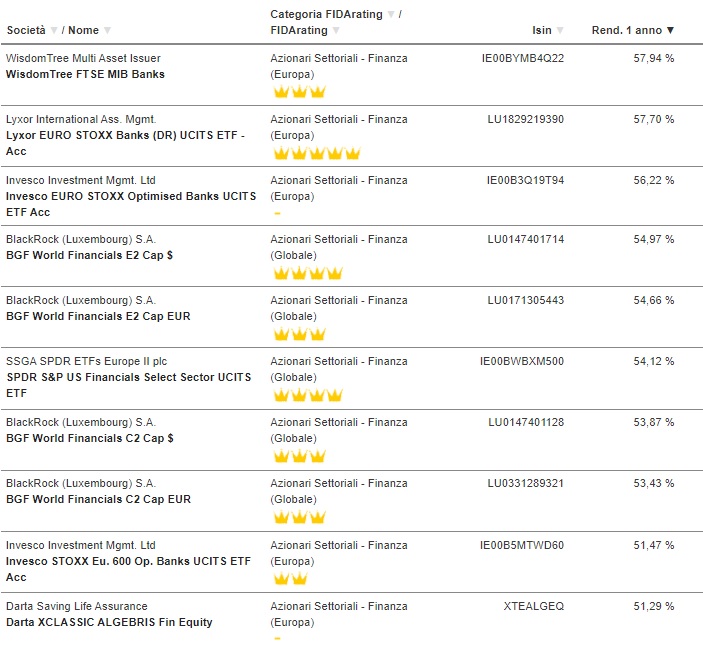Select return value 53,43 %

654,483
